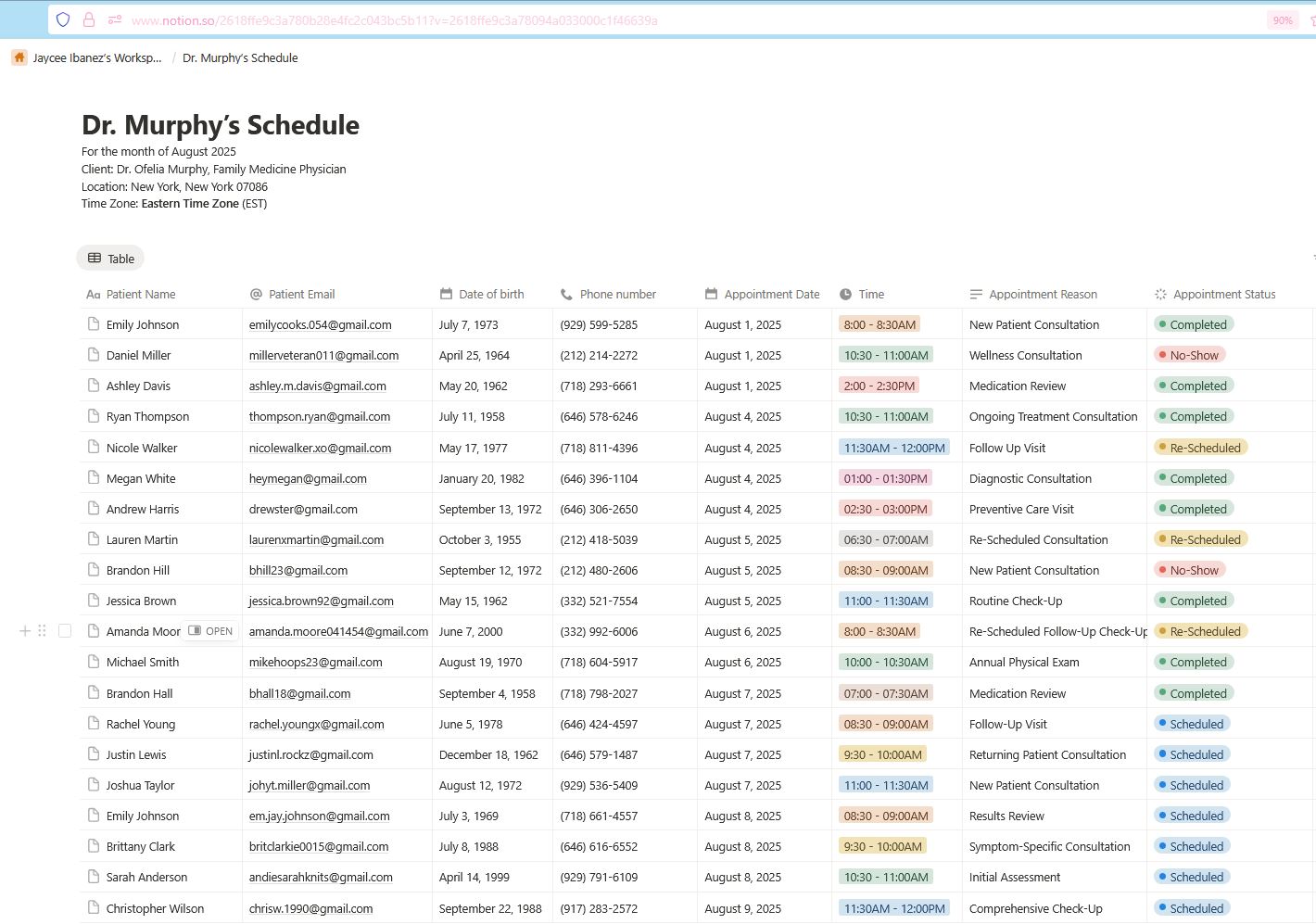The height and width of the screenshot is (924, 1316).
Task: Click the site security padlock icon
Action: (89, 19)
